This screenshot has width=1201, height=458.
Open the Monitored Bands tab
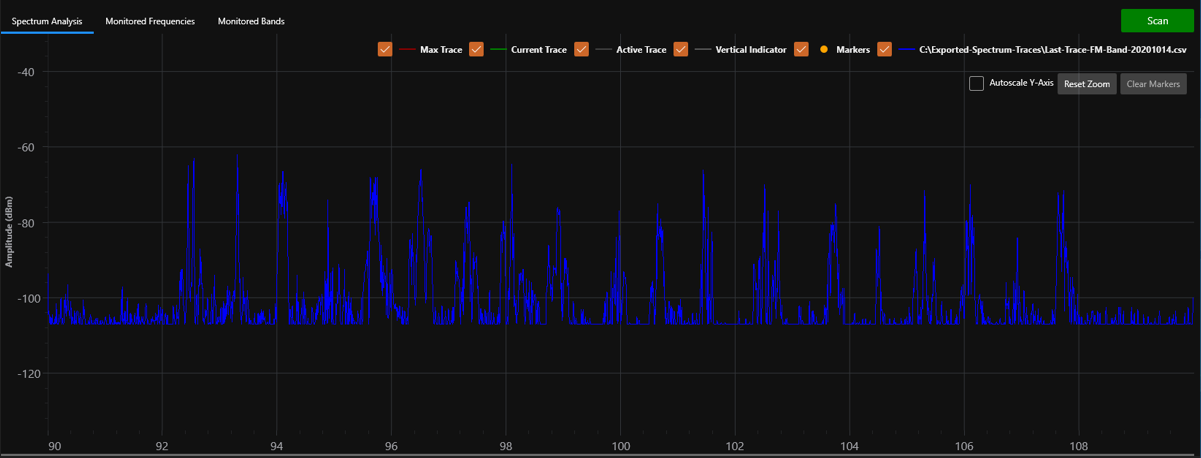251,21
